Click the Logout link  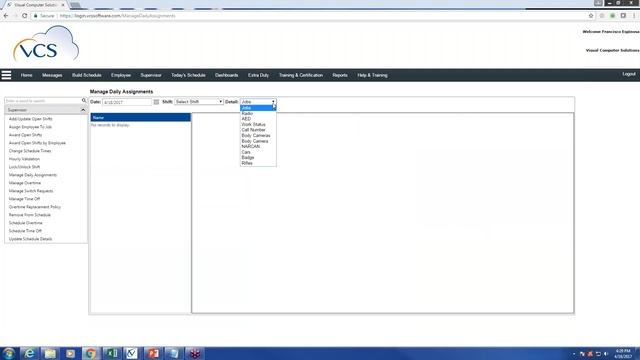click(x=629, y=74)
